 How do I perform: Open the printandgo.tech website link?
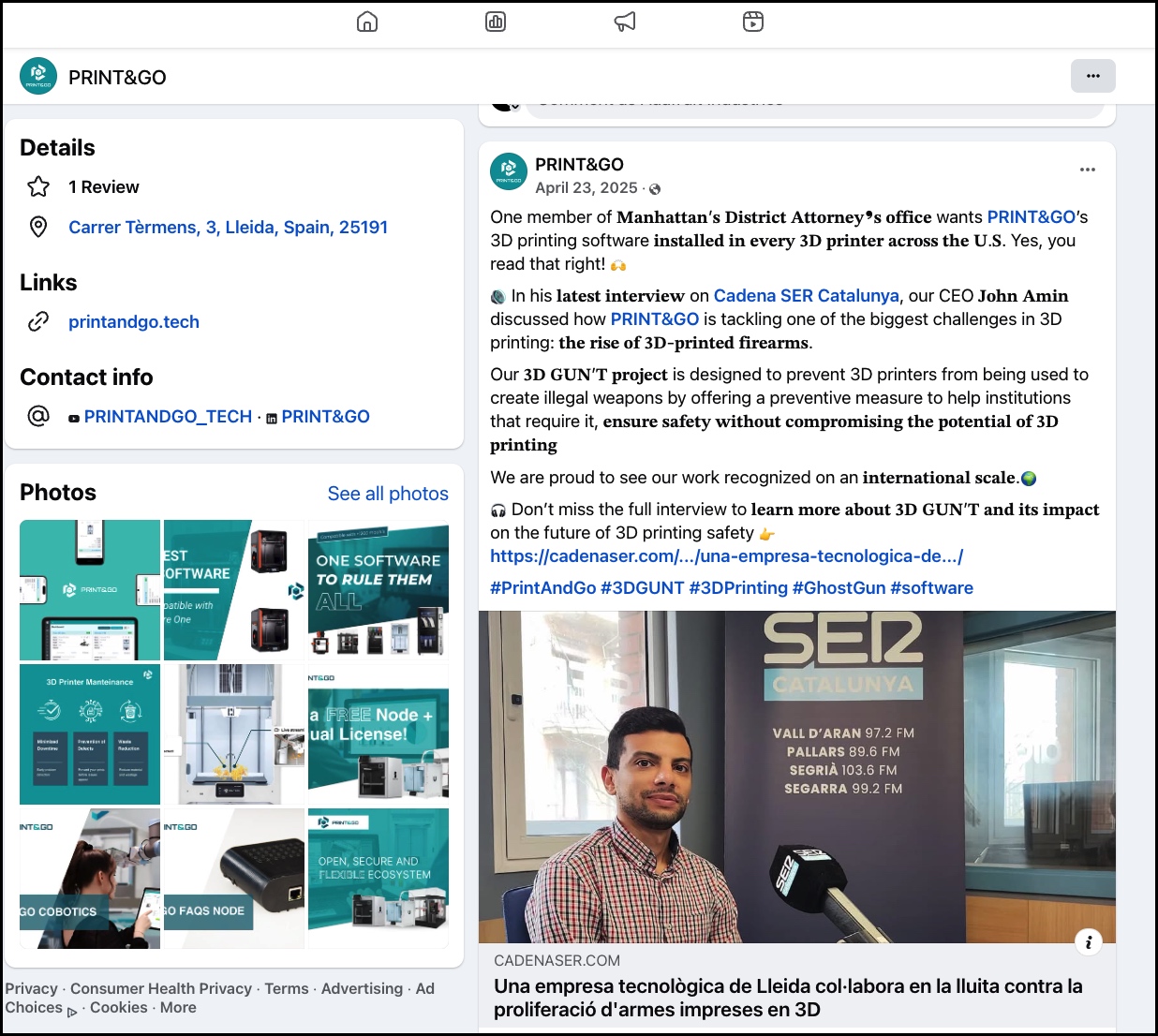[x=134, y=321]
